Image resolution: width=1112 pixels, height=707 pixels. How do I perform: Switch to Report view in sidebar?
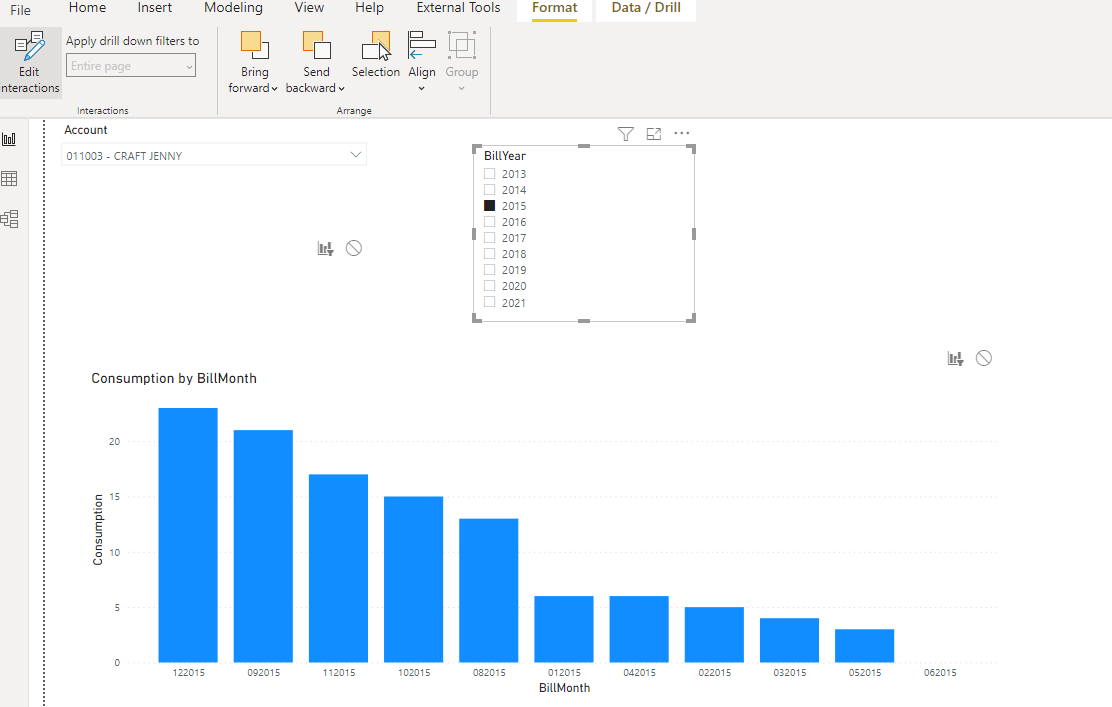(9, 139)
